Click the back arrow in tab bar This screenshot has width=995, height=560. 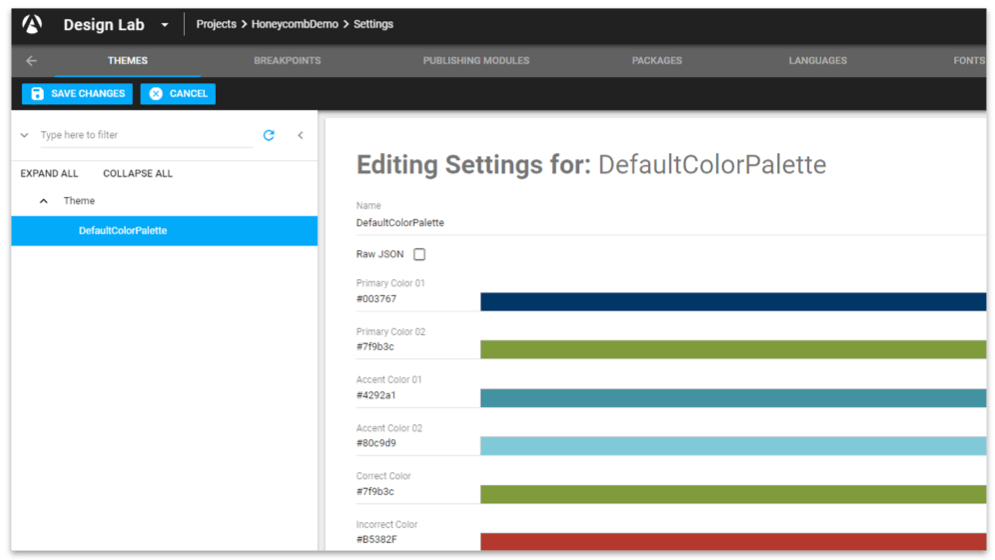coord(31,61)
